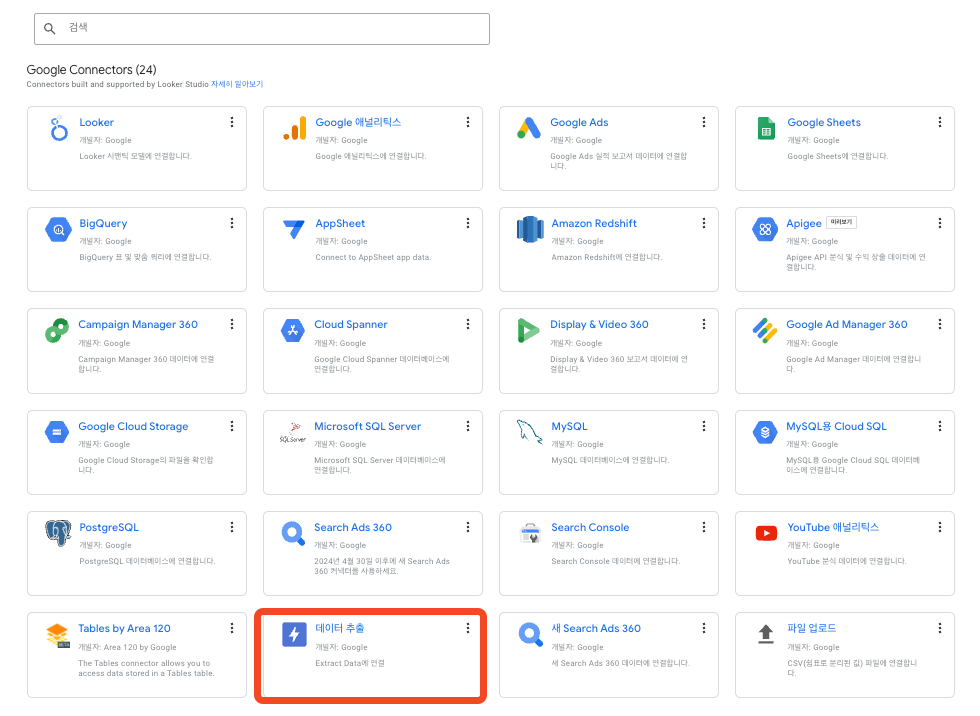Image resolution: width=980 pixels, height=716 pixels.
Task: Open the Looker connector title
Action: point(96,122)
